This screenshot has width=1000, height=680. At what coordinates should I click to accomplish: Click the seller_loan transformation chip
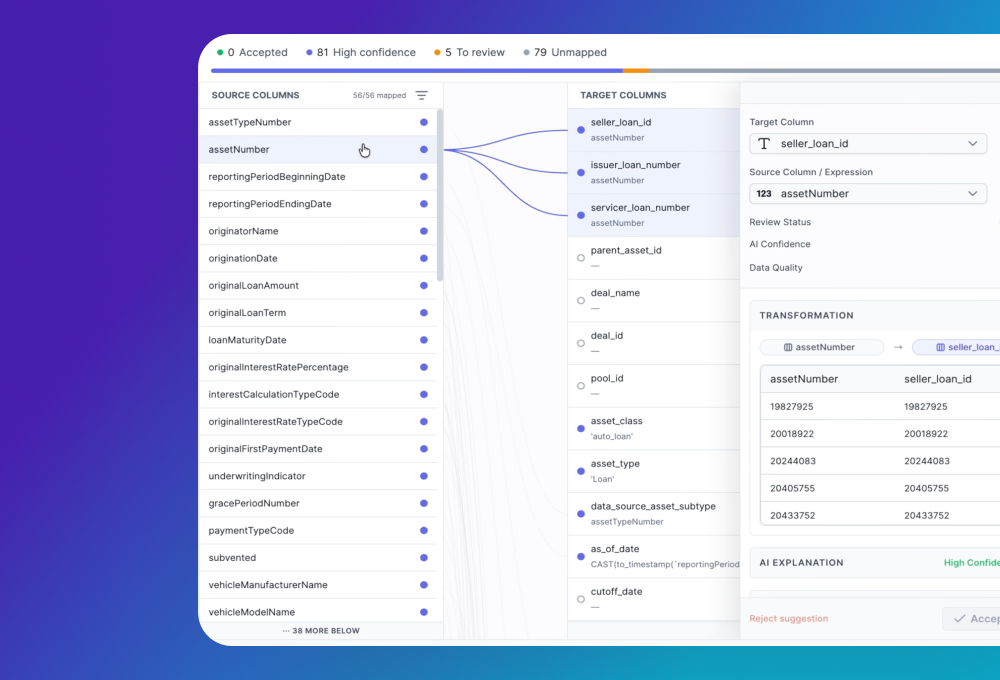click(x=956, y=347)
